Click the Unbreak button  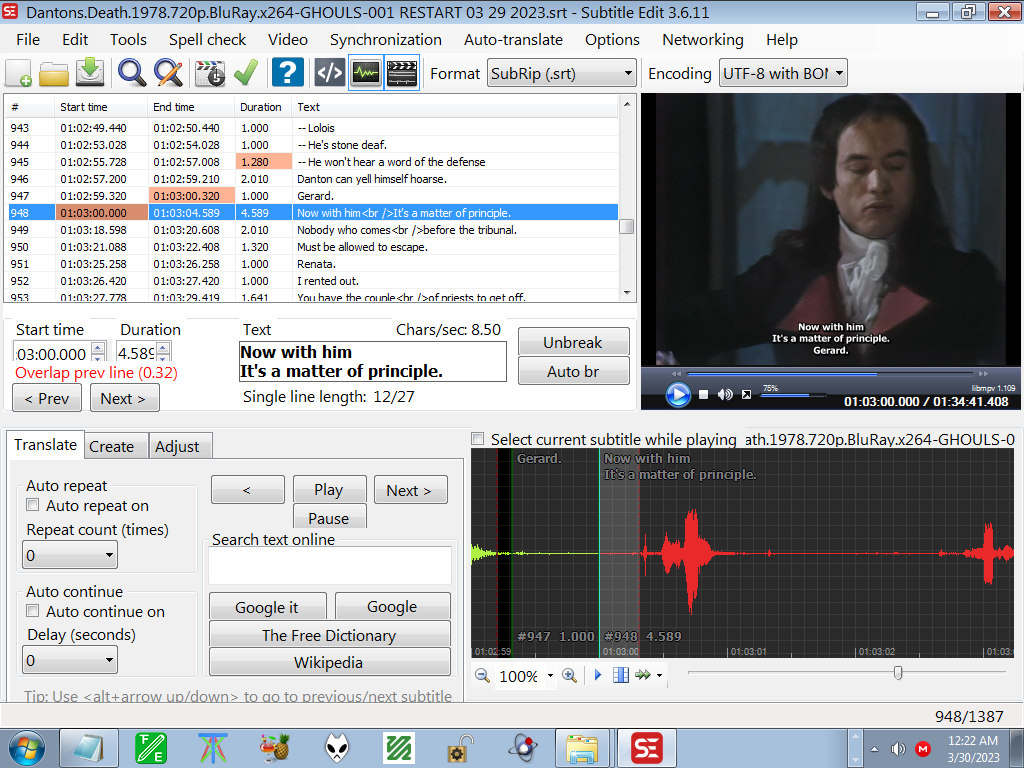(x=573, y=342)
